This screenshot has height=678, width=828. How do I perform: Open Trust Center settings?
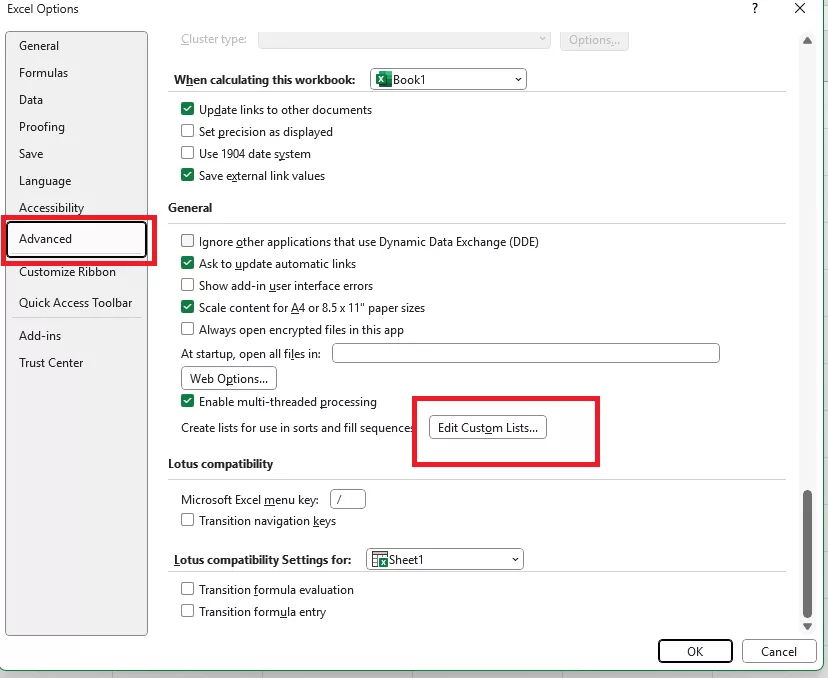(51, 363)
